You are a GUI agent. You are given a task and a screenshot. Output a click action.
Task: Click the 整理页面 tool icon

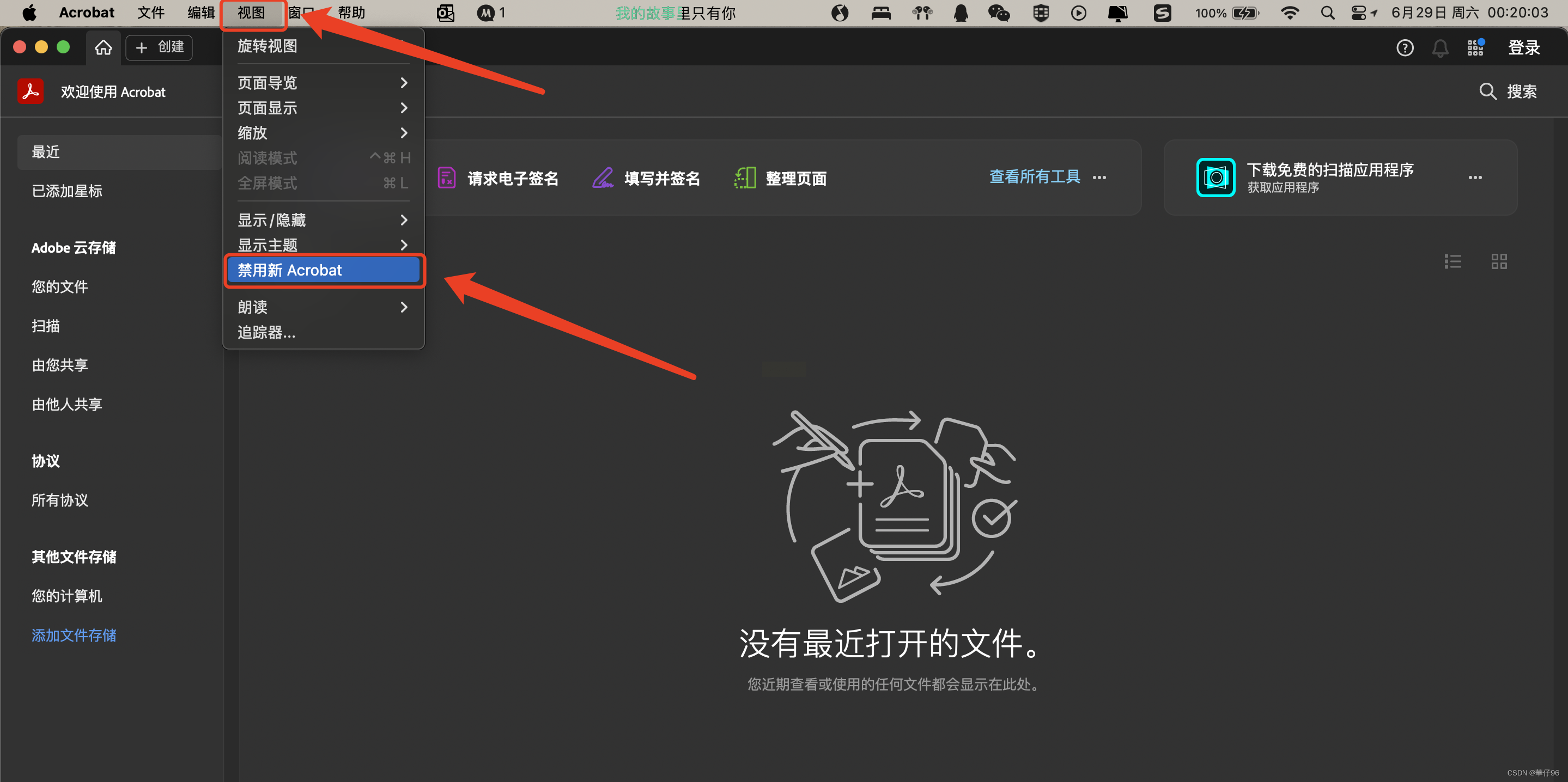click(745, 178)
